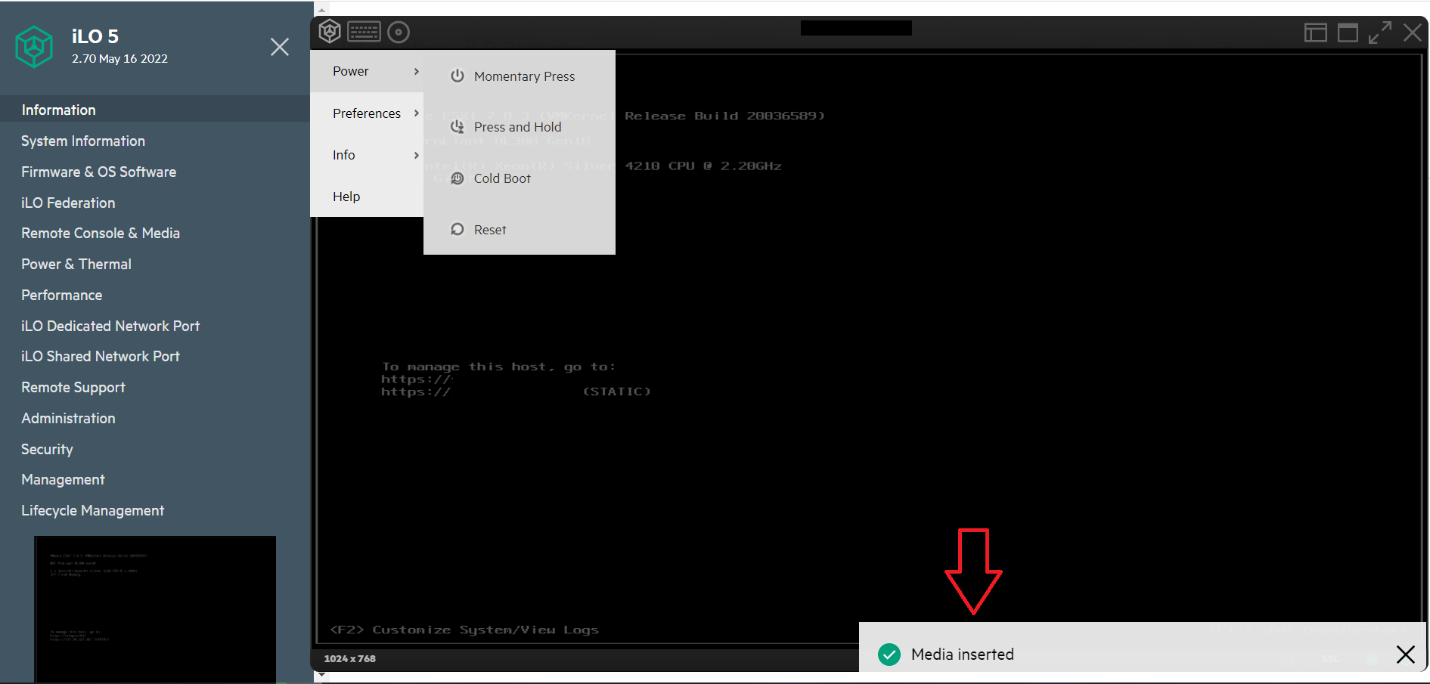Click the Reset icon
The width and height of the screenshot is (1430, 684).
click(x=457, y=229)
